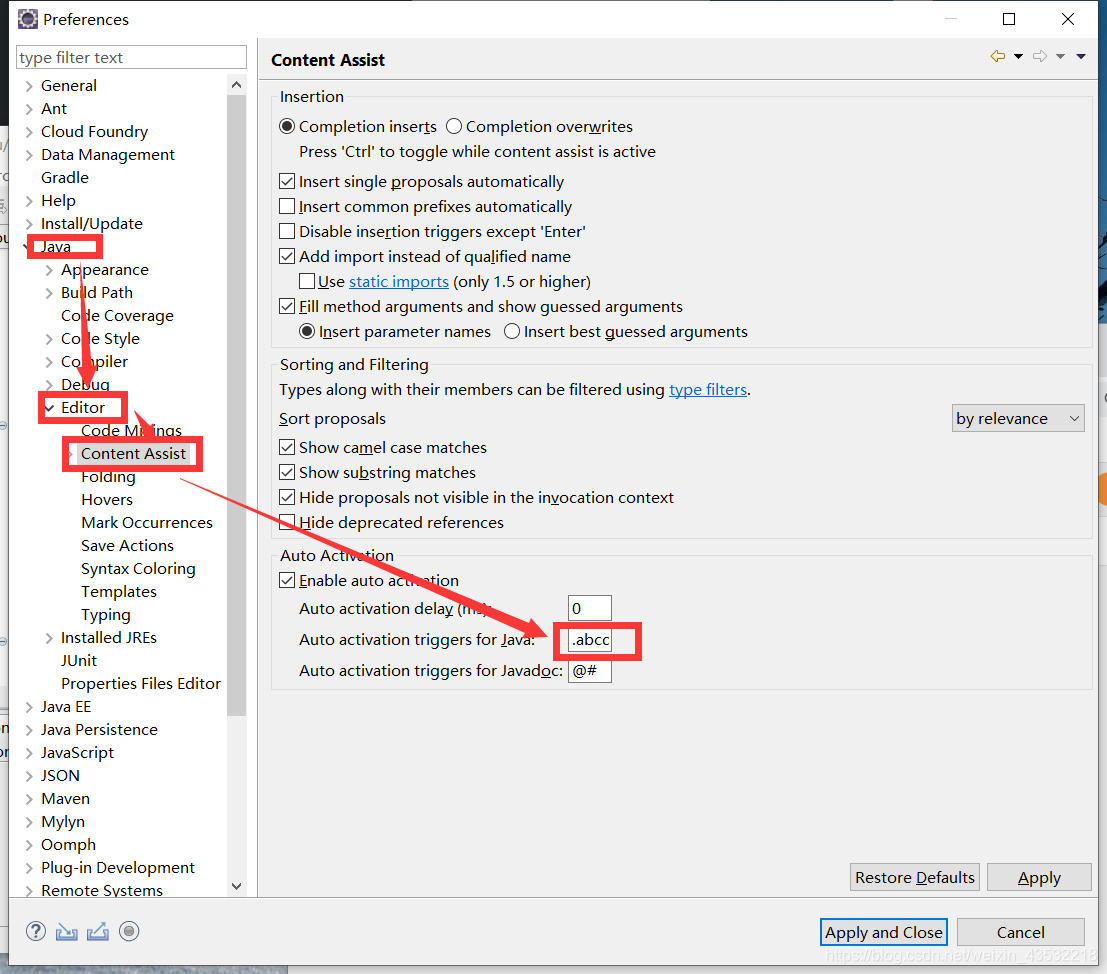1107x974 pixels.
Task: Open the view menu triangle
Action: click(x=1081, y=56)
